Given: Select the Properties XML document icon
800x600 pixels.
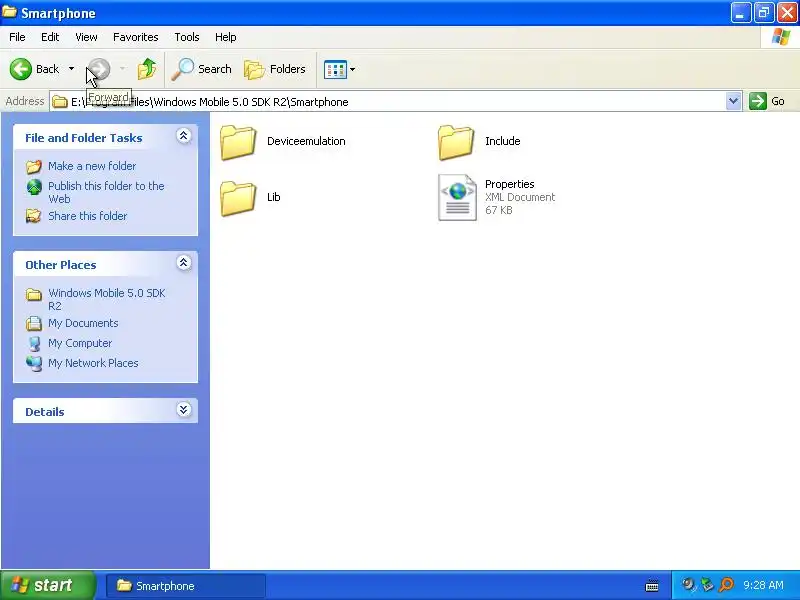Looking at the screenshot, I should [x=457, y=197].
